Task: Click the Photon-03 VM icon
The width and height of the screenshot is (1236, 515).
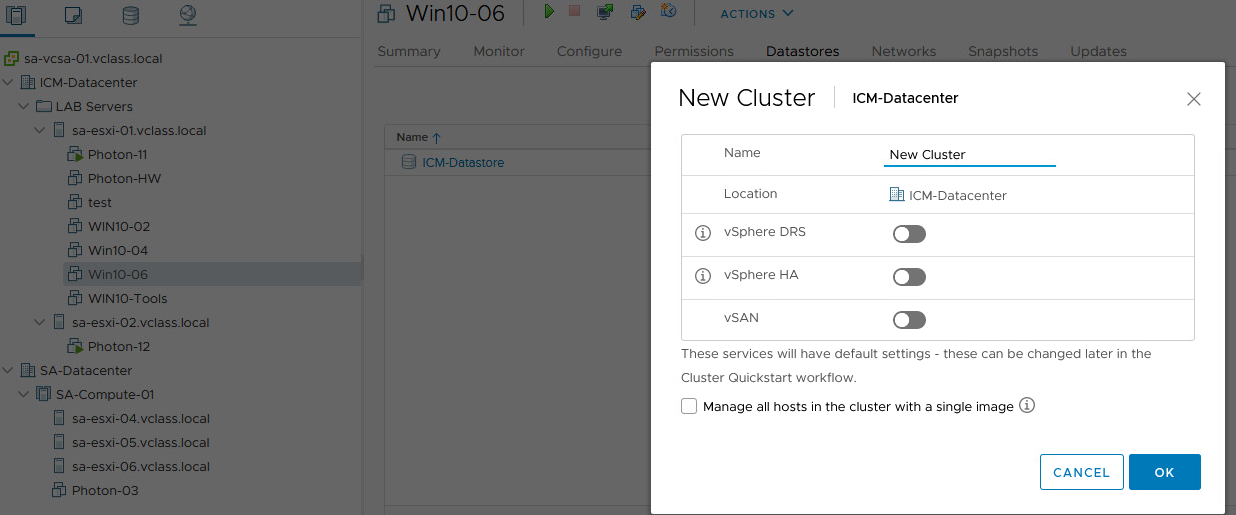Action: [x=59, y=490]
